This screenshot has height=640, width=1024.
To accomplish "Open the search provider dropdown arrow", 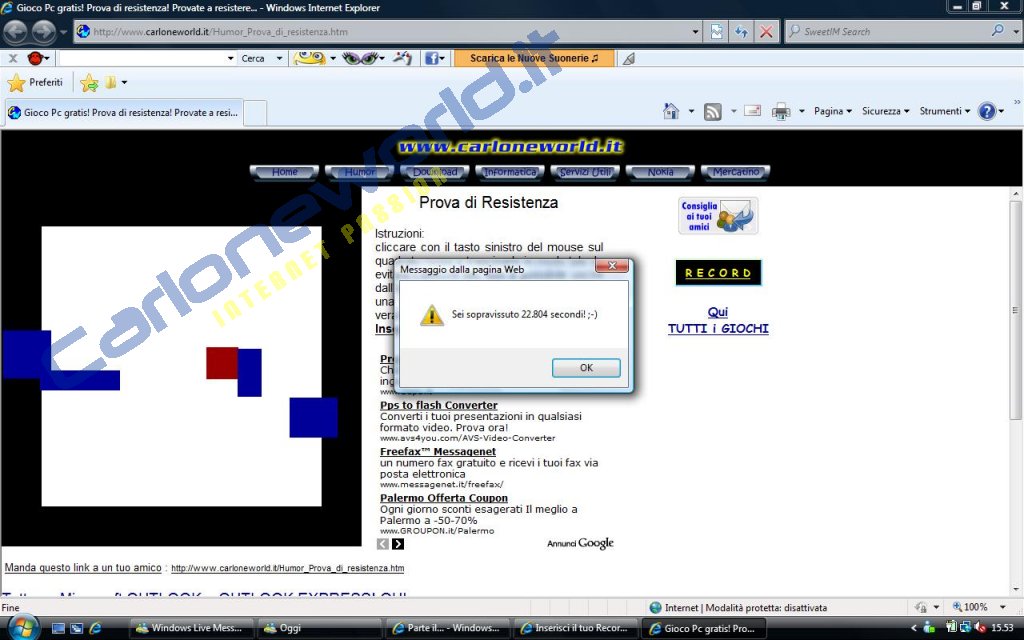I will click(x=1016, y=31).
